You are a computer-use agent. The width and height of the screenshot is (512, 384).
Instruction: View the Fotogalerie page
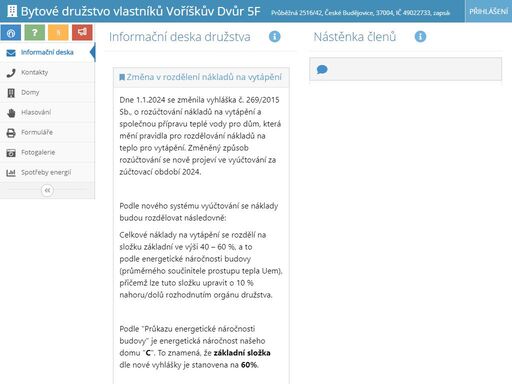click(x=47, y=152)
